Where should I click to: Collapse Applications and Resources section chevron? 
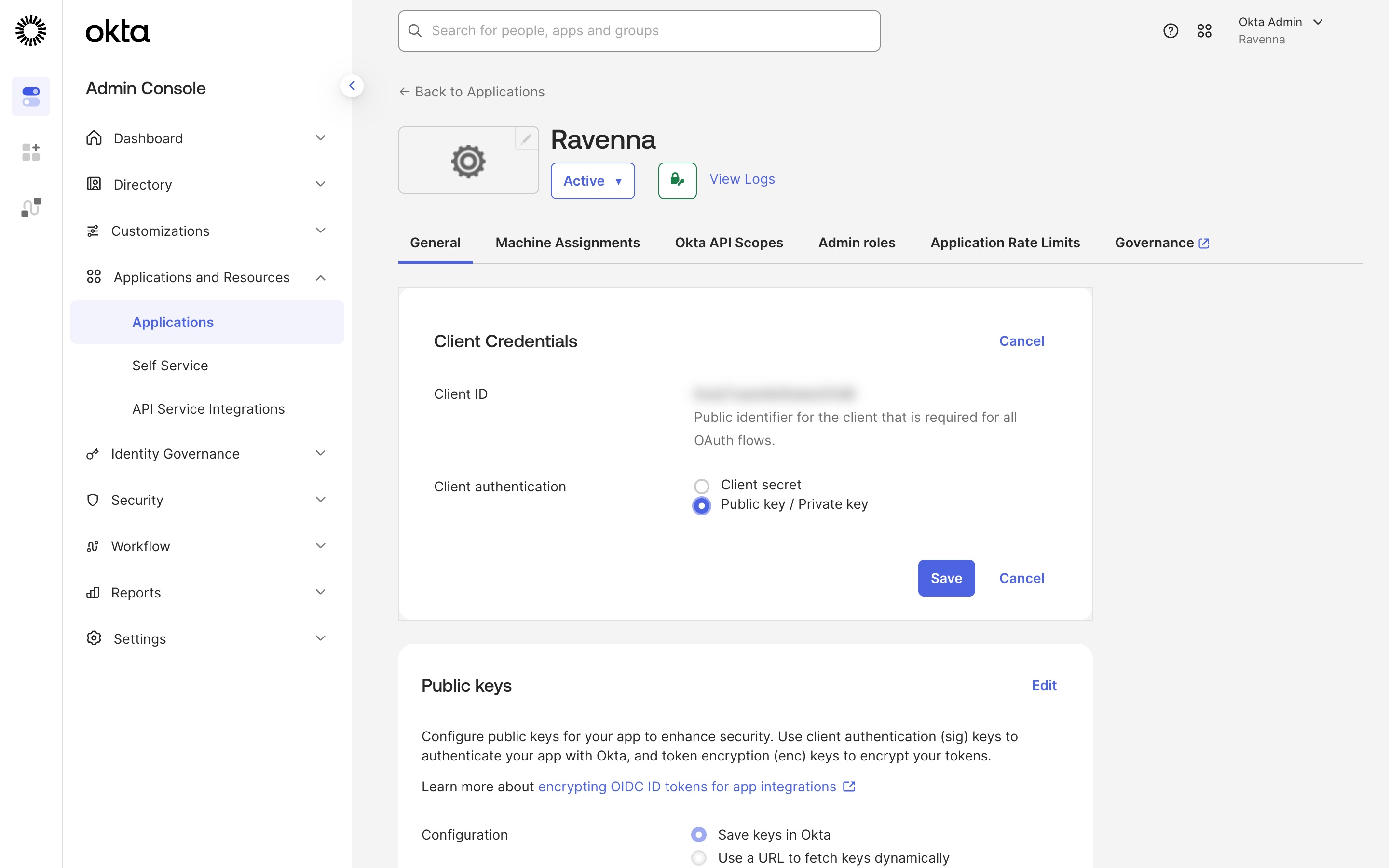(320, 278)
